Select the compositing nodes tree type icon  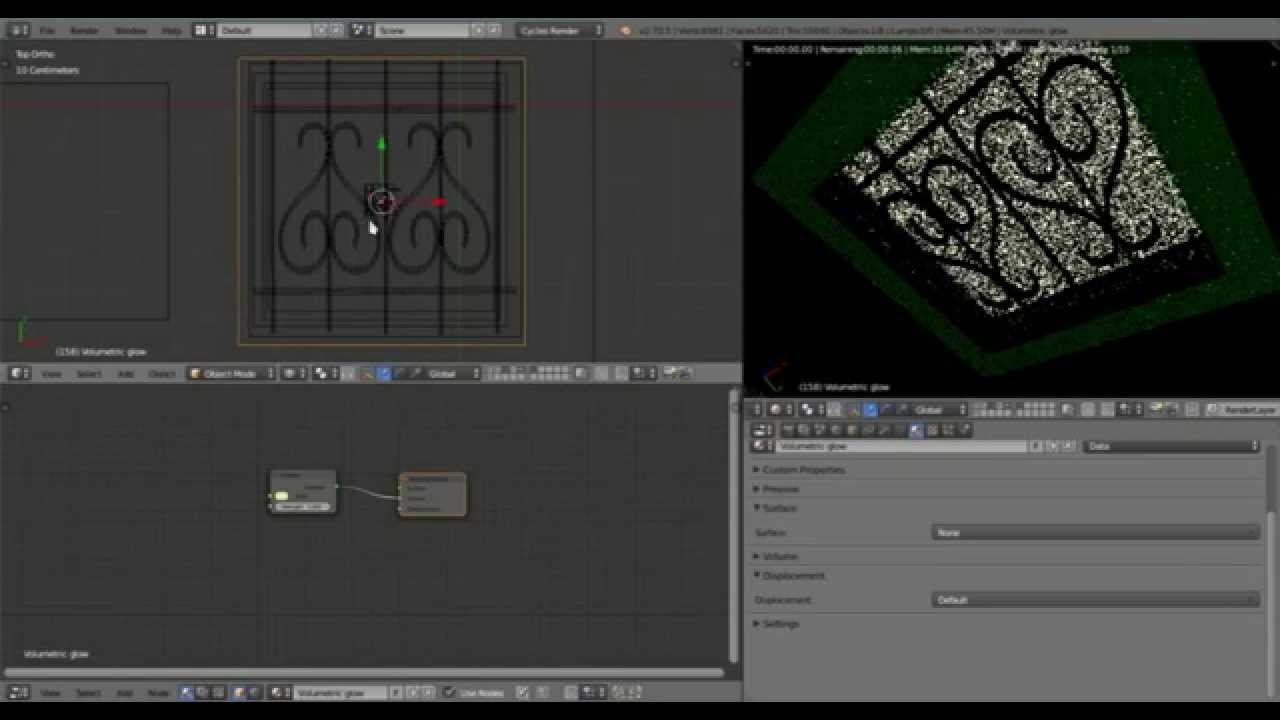click(202, 692)
